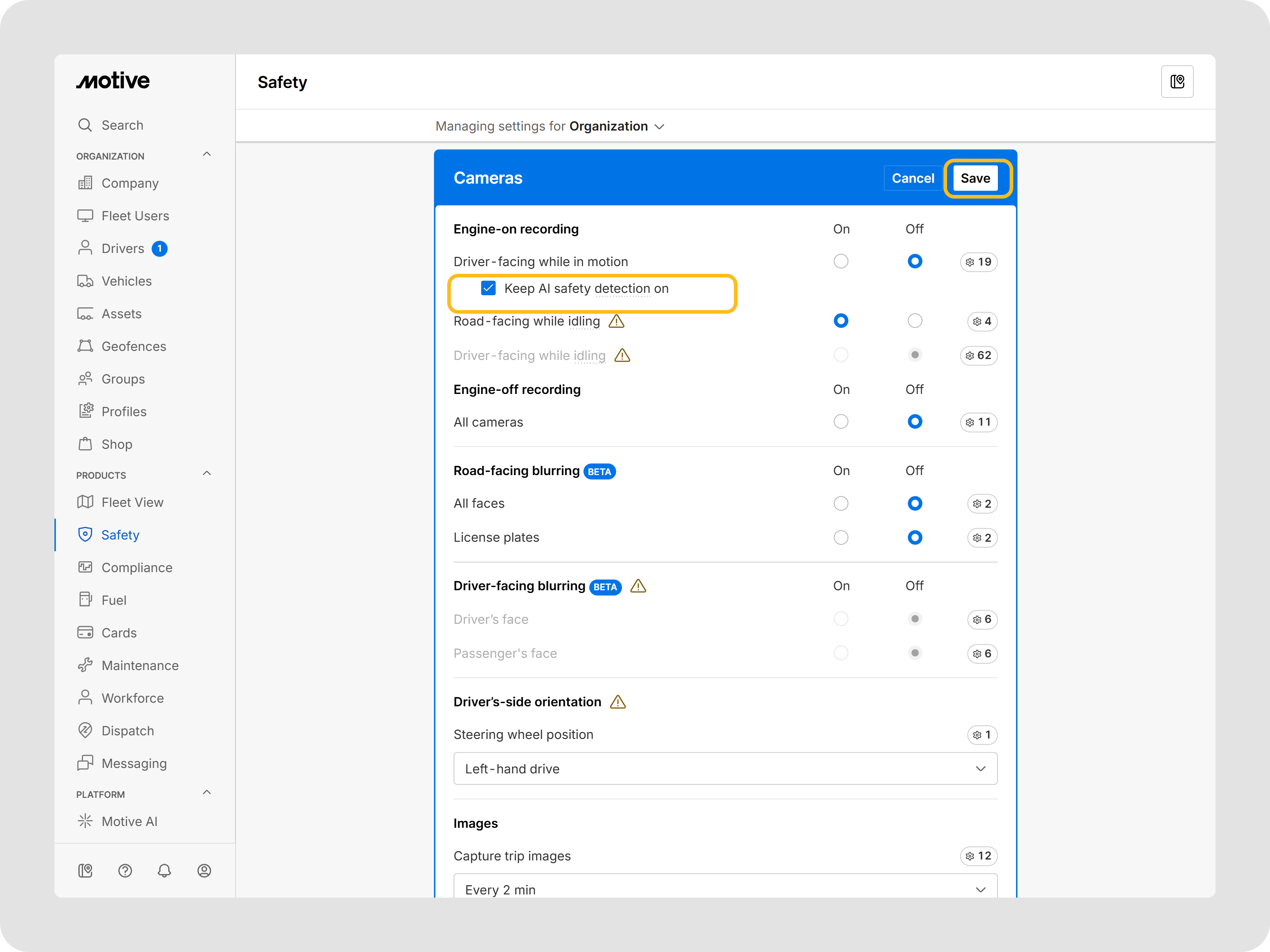Navigate to Vehicles
Screen dimensions: 1270x952
pyautogui.click(x=114, y=281)
